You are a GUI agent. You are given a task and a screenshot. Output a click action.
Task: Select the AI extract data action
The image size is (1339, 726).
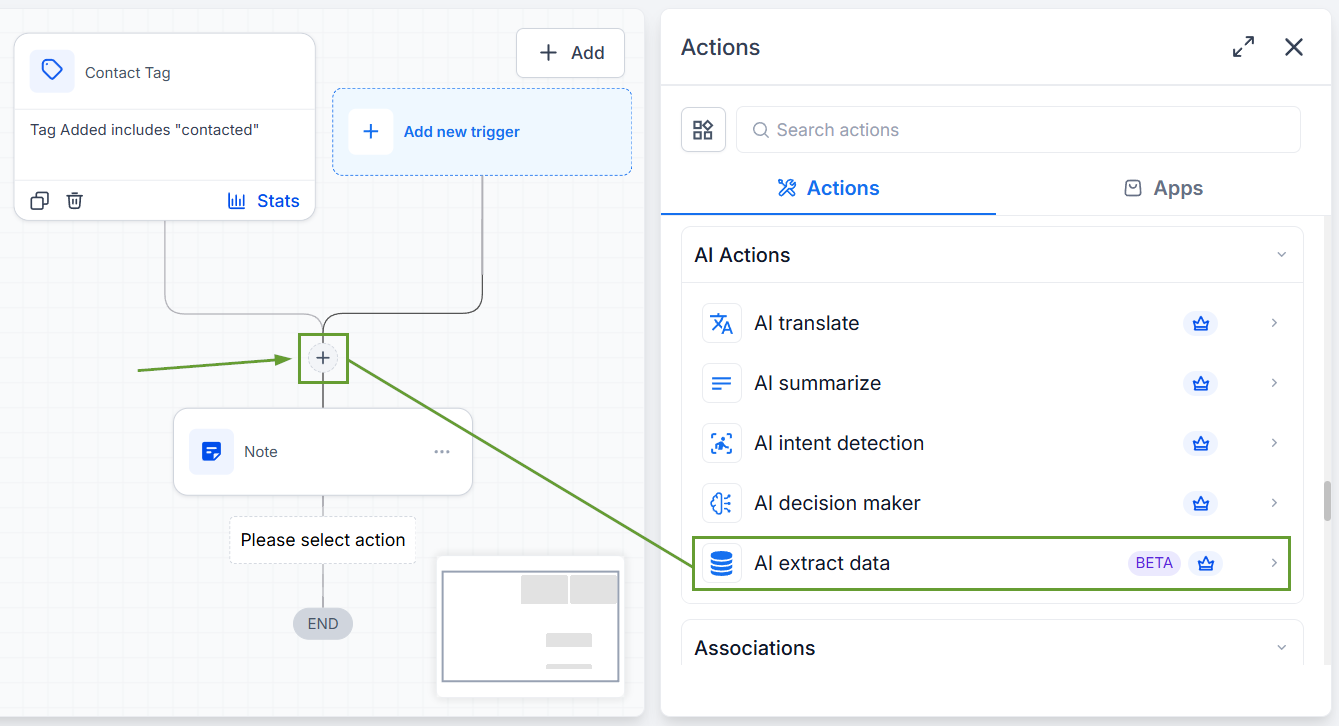click(992, 563)
